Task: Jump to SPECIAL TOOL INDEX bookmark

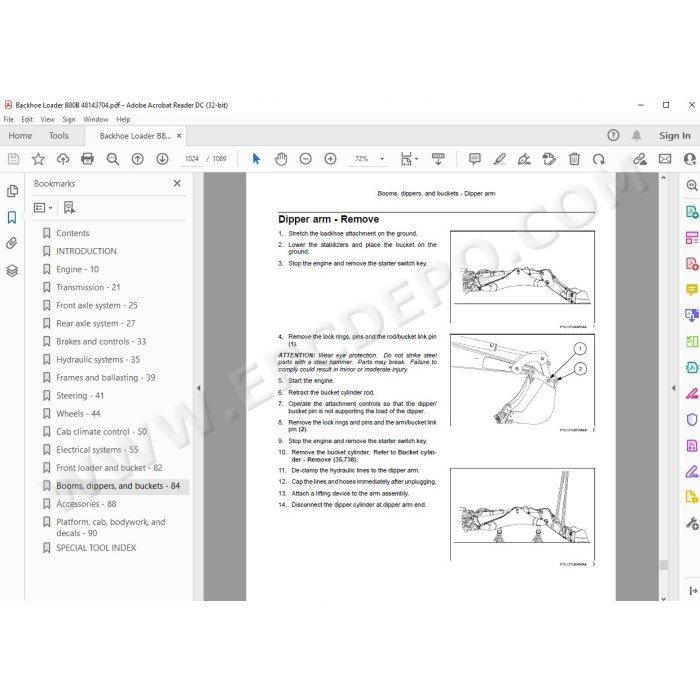Action: 96,548
